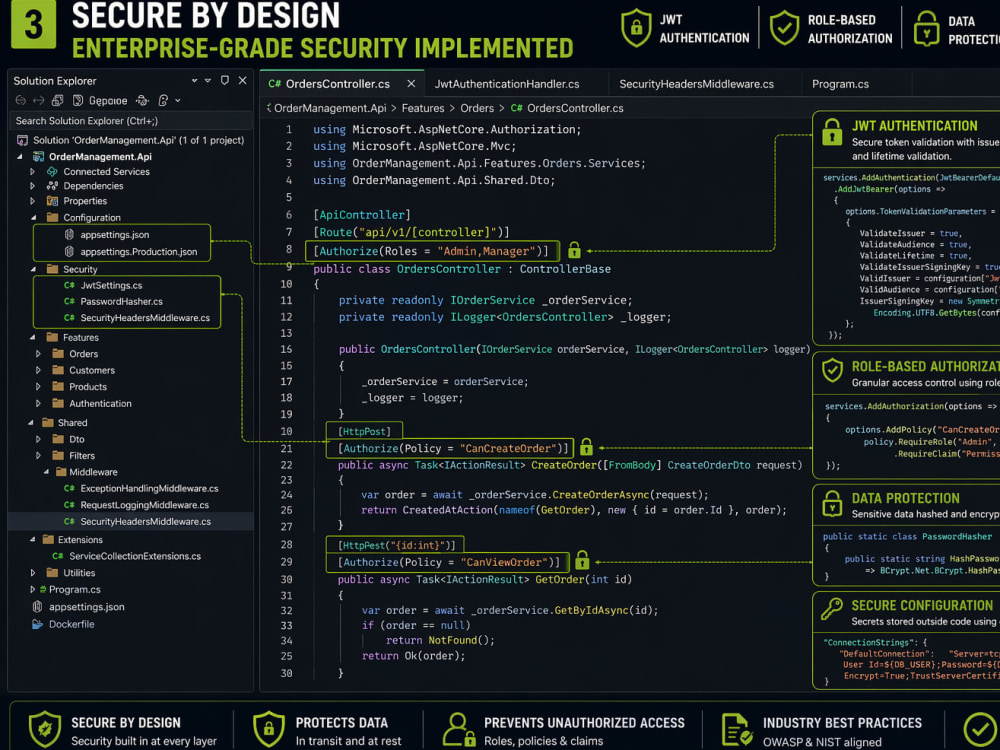1000x750 pixels.
Task: Click the C# icon in the OrdersController.cs breadcrumb
Action: tap(517, 108)
